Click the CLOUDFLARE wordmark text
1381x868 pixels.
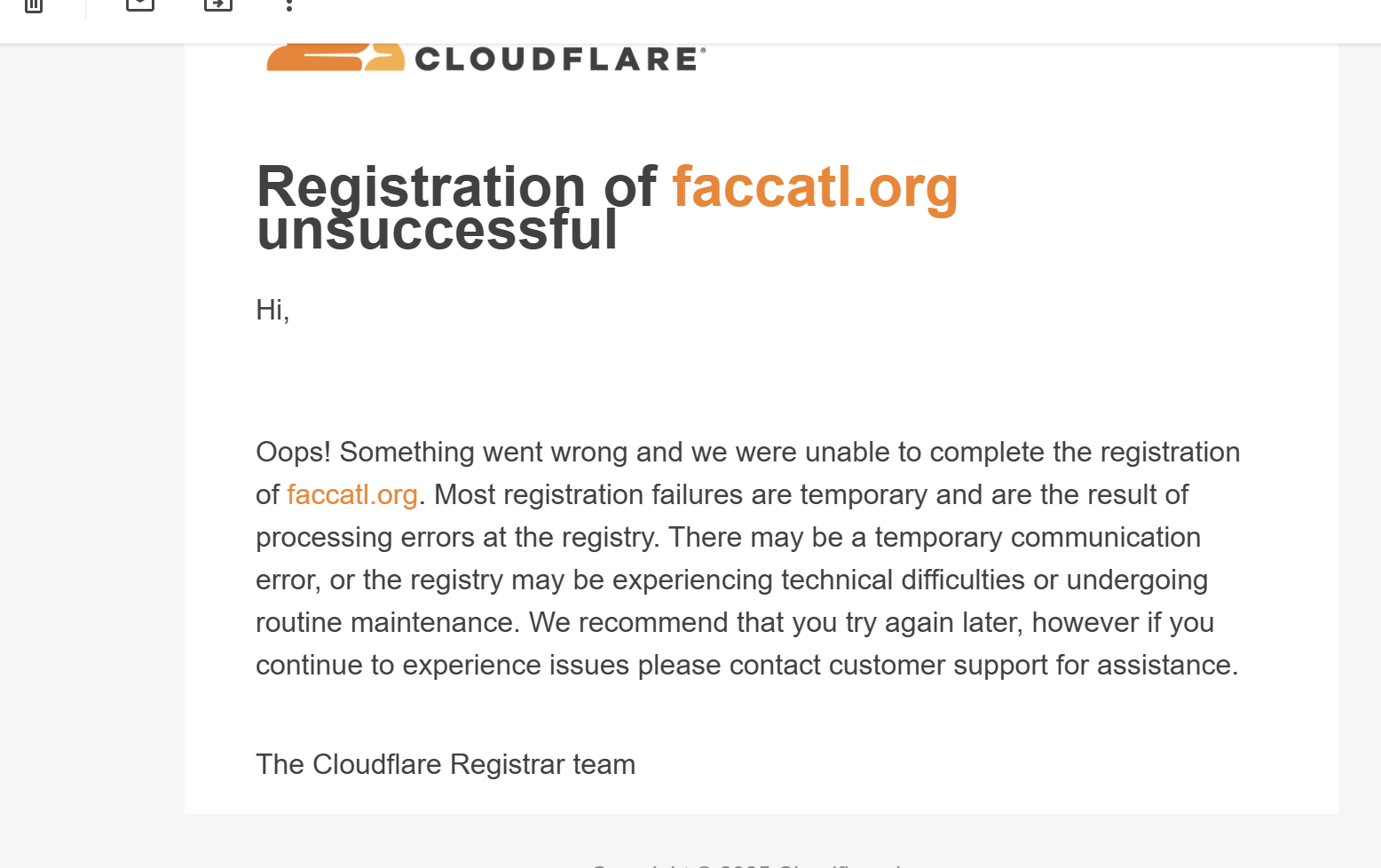pos(559,59)
